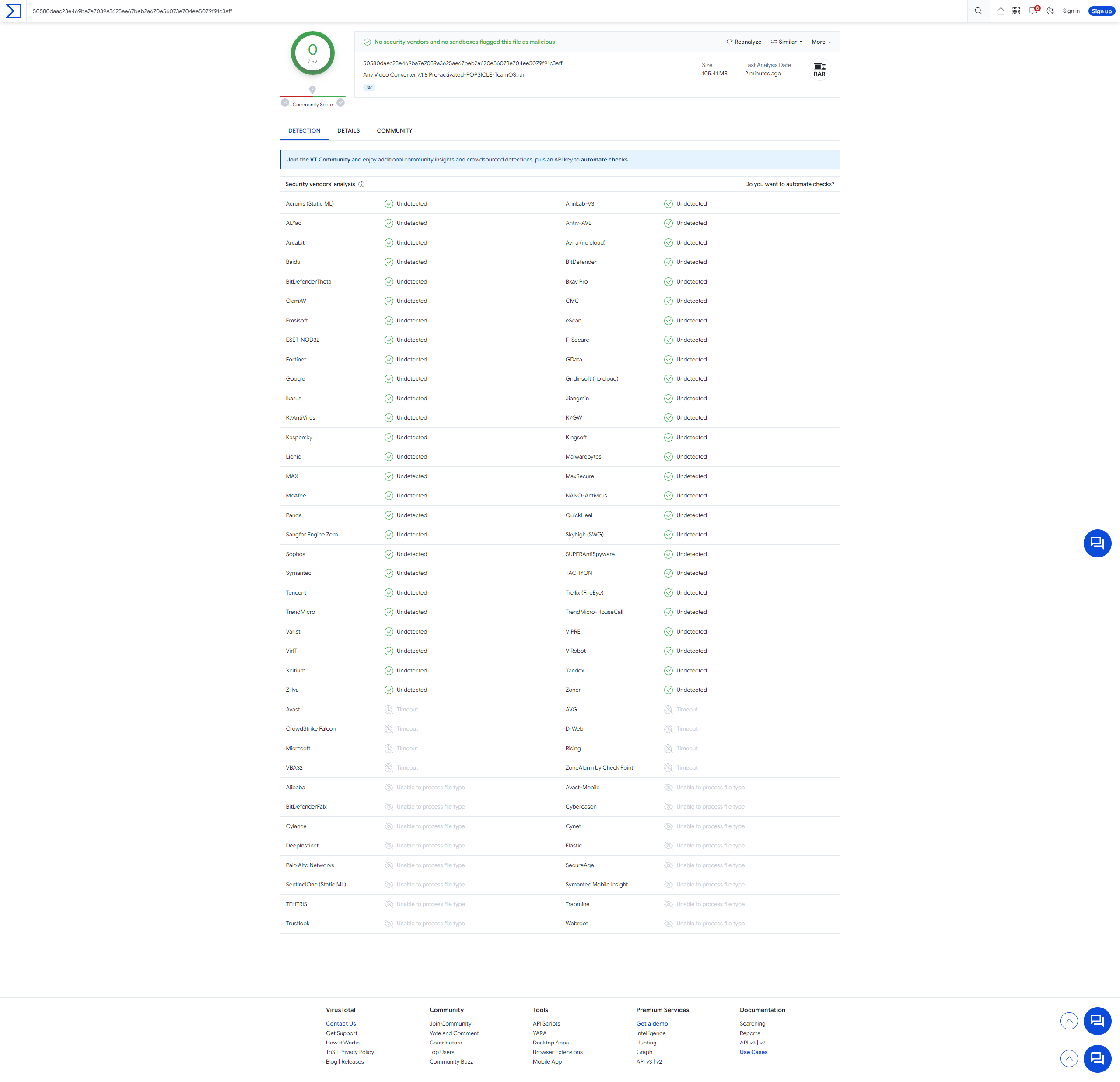Image resolution: width=1120 pixels, height=1082 pixels.
Task: Click the upper scroll-to-top arrow button
Action: coord(1068,1021)
